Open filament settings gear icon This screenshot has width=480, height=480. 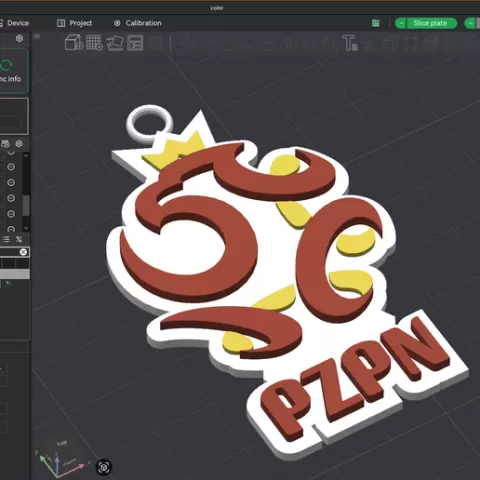19,144
